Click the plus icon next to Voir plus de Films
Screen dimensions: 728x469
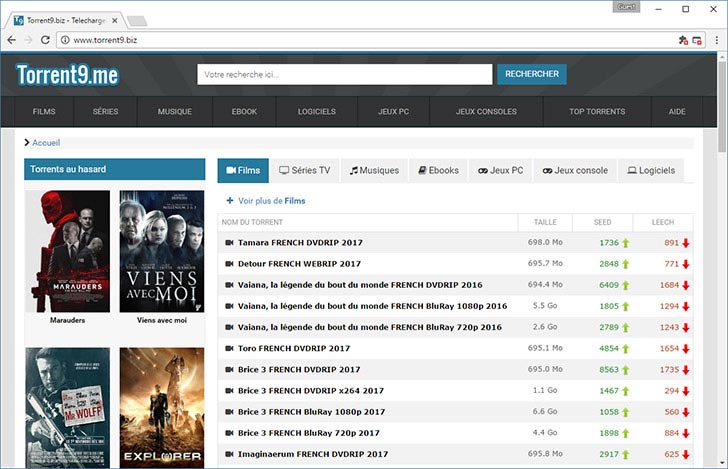coord(230,201)
